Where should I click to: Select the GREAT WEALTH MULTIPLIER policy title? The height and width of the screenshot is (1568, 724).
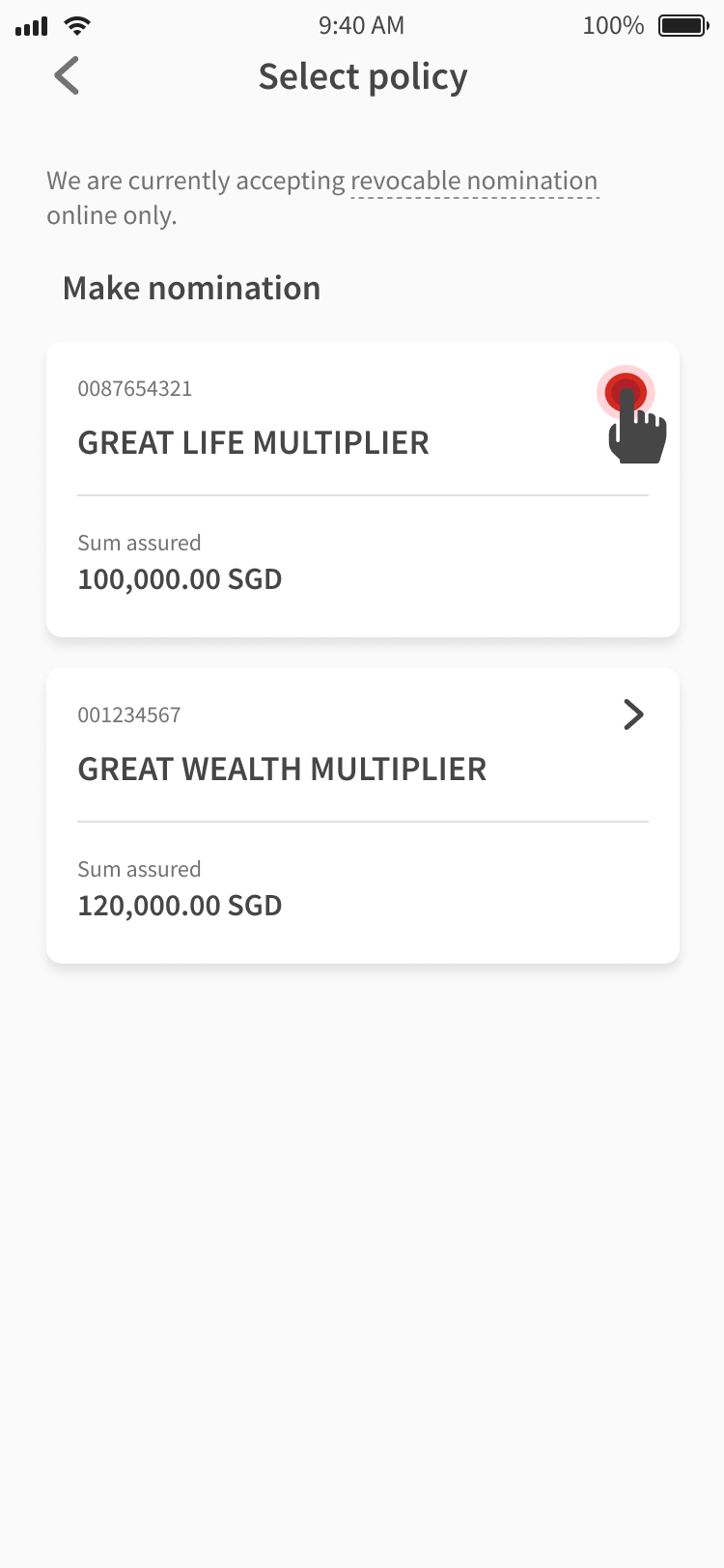[282, 770]
